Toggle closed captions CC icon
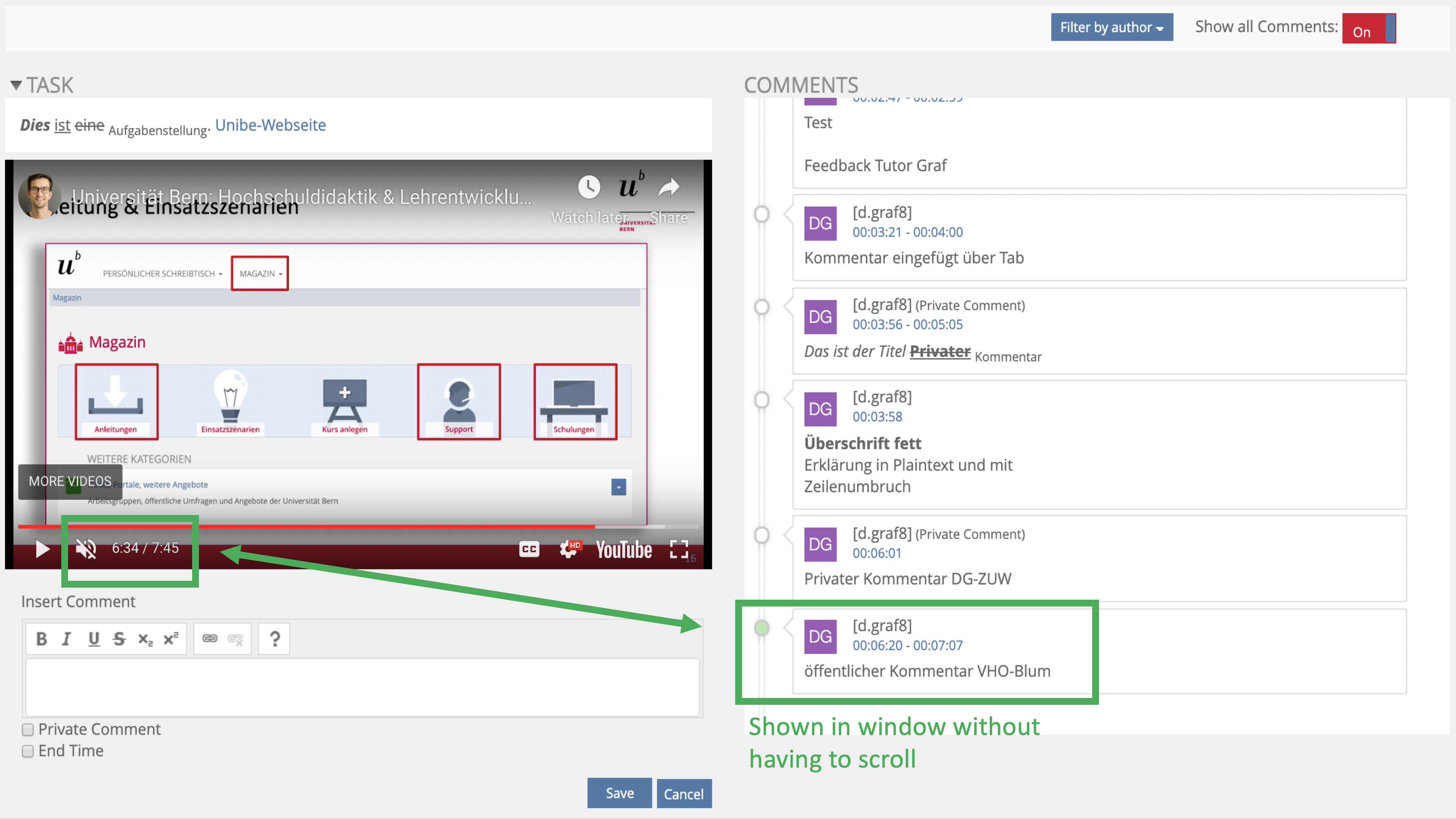This screenshot has width=1456, height=819. point(529,549)
